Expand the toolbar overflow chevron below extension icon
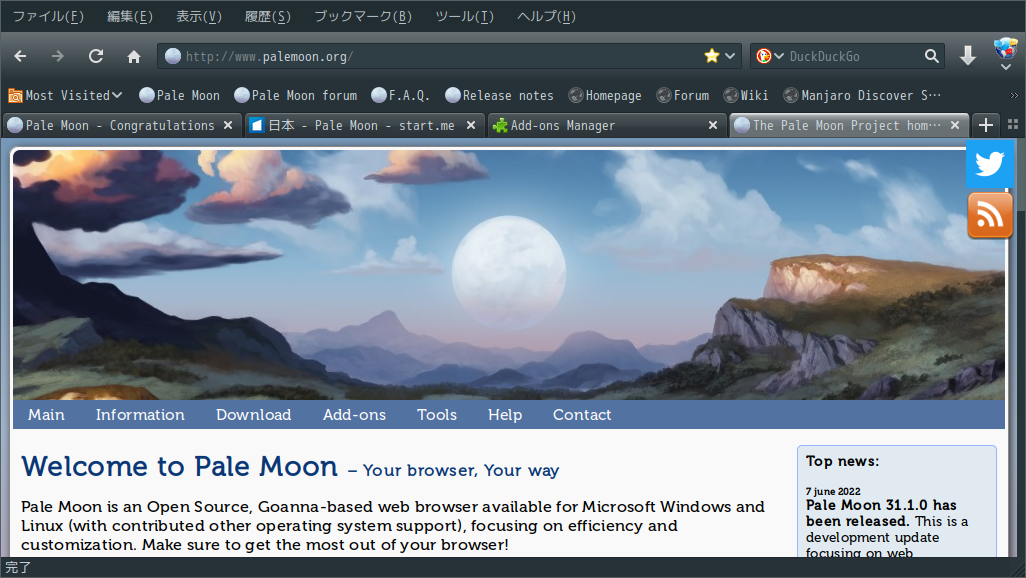This screenshot has height=578, width=1026. click(x=1006, y=67)
